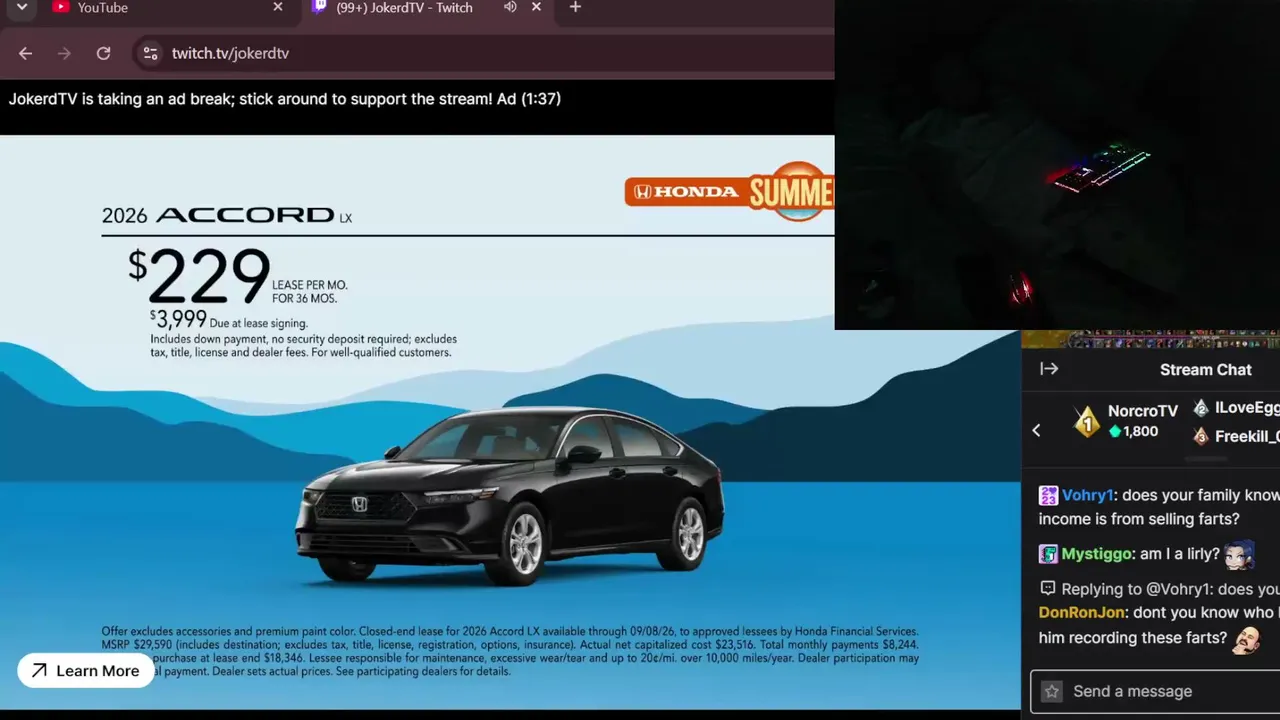
Task: Click the emote after "am I a lirly?"
Action: 1239,553
